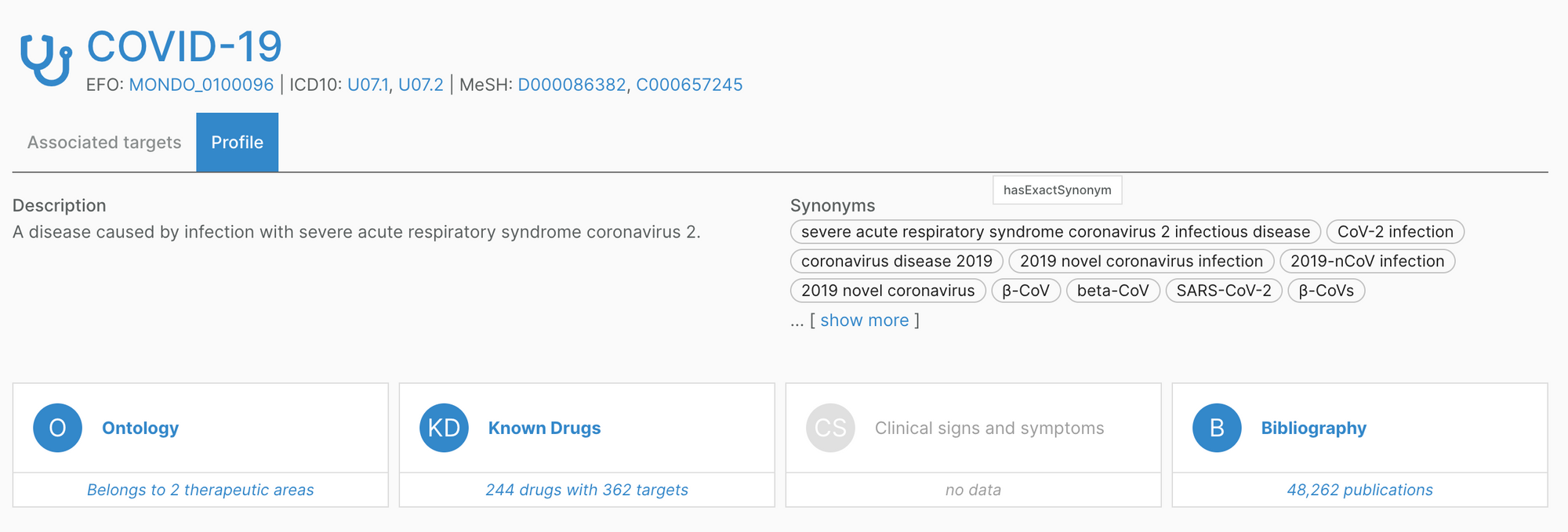Open the Known Drugs section title
The image size is (1568, 532).
544,428
